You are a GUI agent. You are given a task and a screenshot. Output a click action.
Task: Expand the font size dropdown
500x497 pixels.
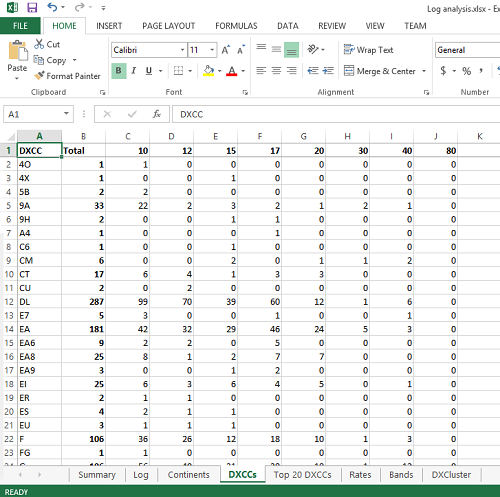212,50
